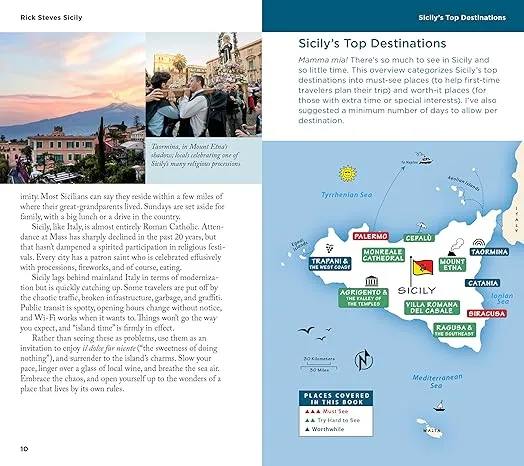This screenshot has width=524, height=466.
Task: Click the blue header 'Sicily's Top Destinations' title
Action: (x=462, y=17)
